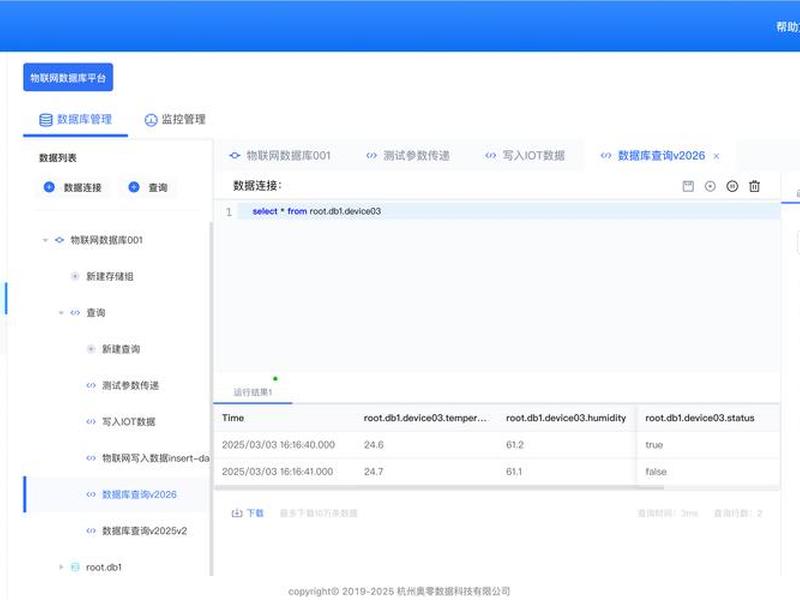Open 写入IOT数据 query in tree
This screenshot has height=600, width=800.
point(129,421)
